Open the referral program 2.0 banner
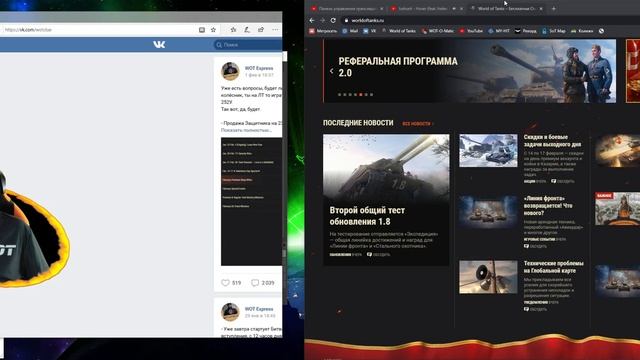The height and width of the screenshot is (360, 640). coord(469,71)
